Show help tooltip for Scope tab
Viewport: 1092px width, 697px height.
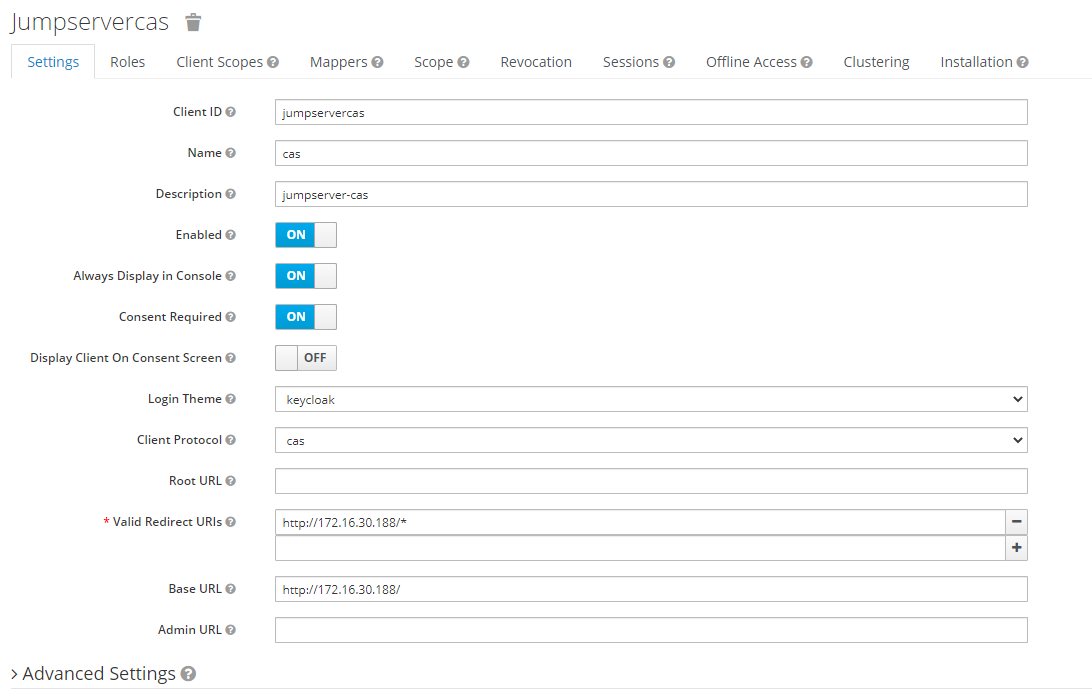[x=463, y=62]
